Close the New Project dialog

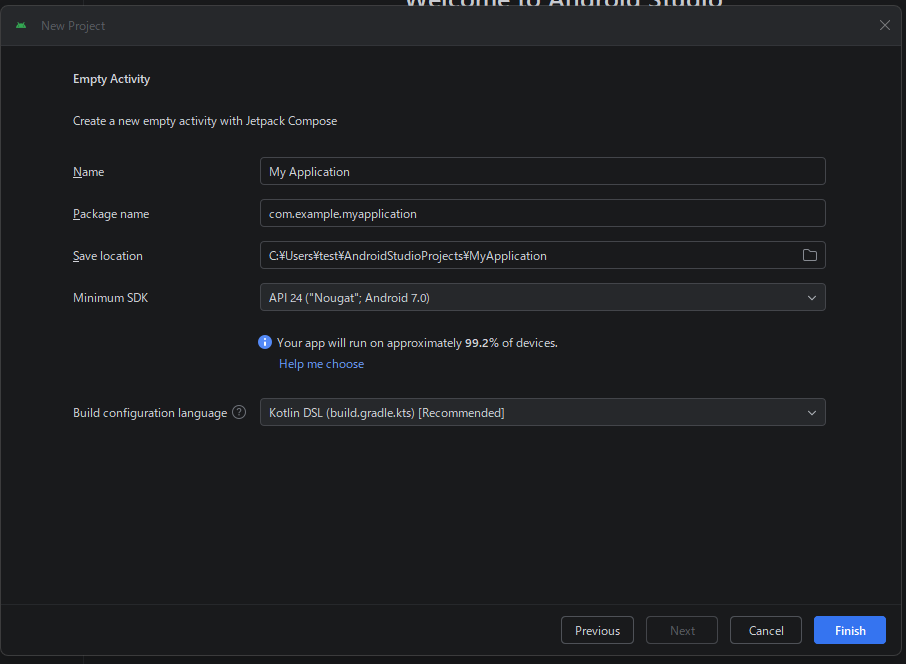click(884, 25)
